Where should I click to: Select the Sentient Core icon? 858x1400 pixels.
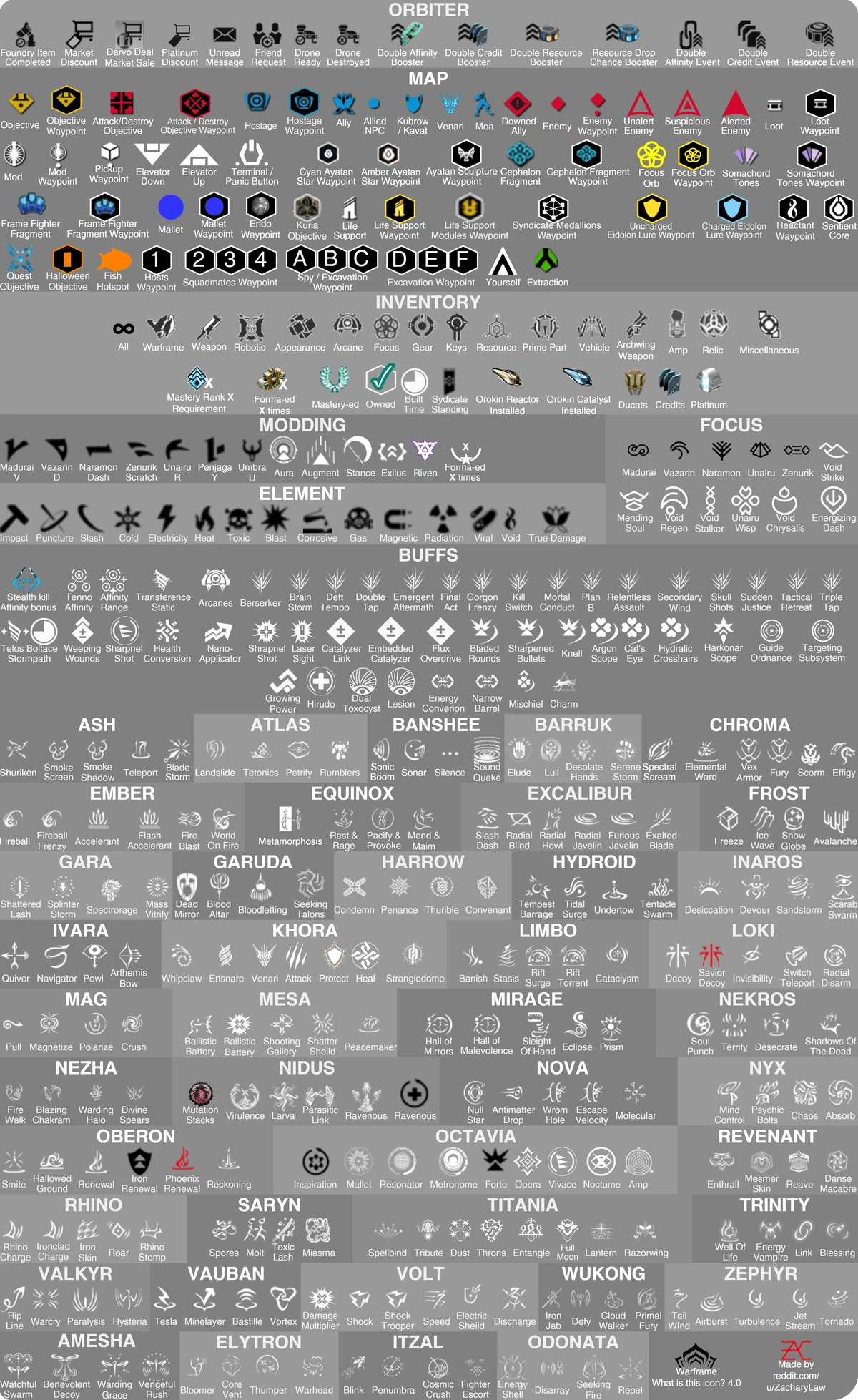tap(839, 209)
